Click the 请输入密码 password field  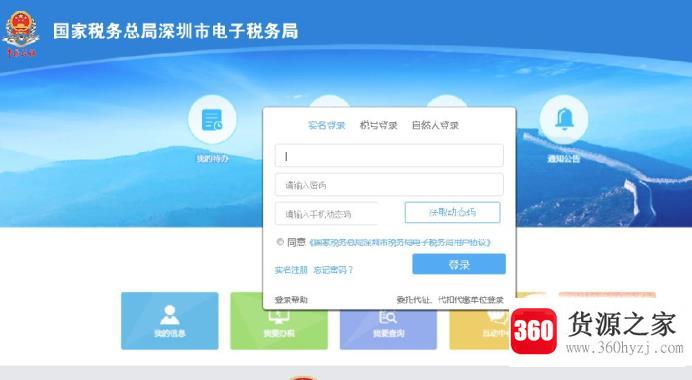[389, 184]
